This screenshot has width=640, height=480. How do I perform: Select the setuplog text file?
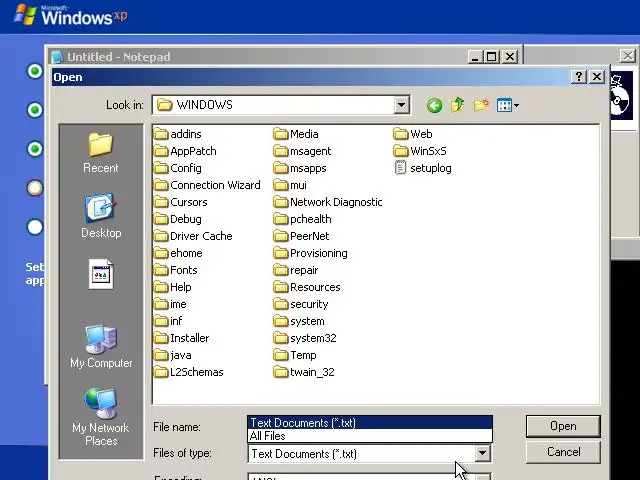coord(423,168)
